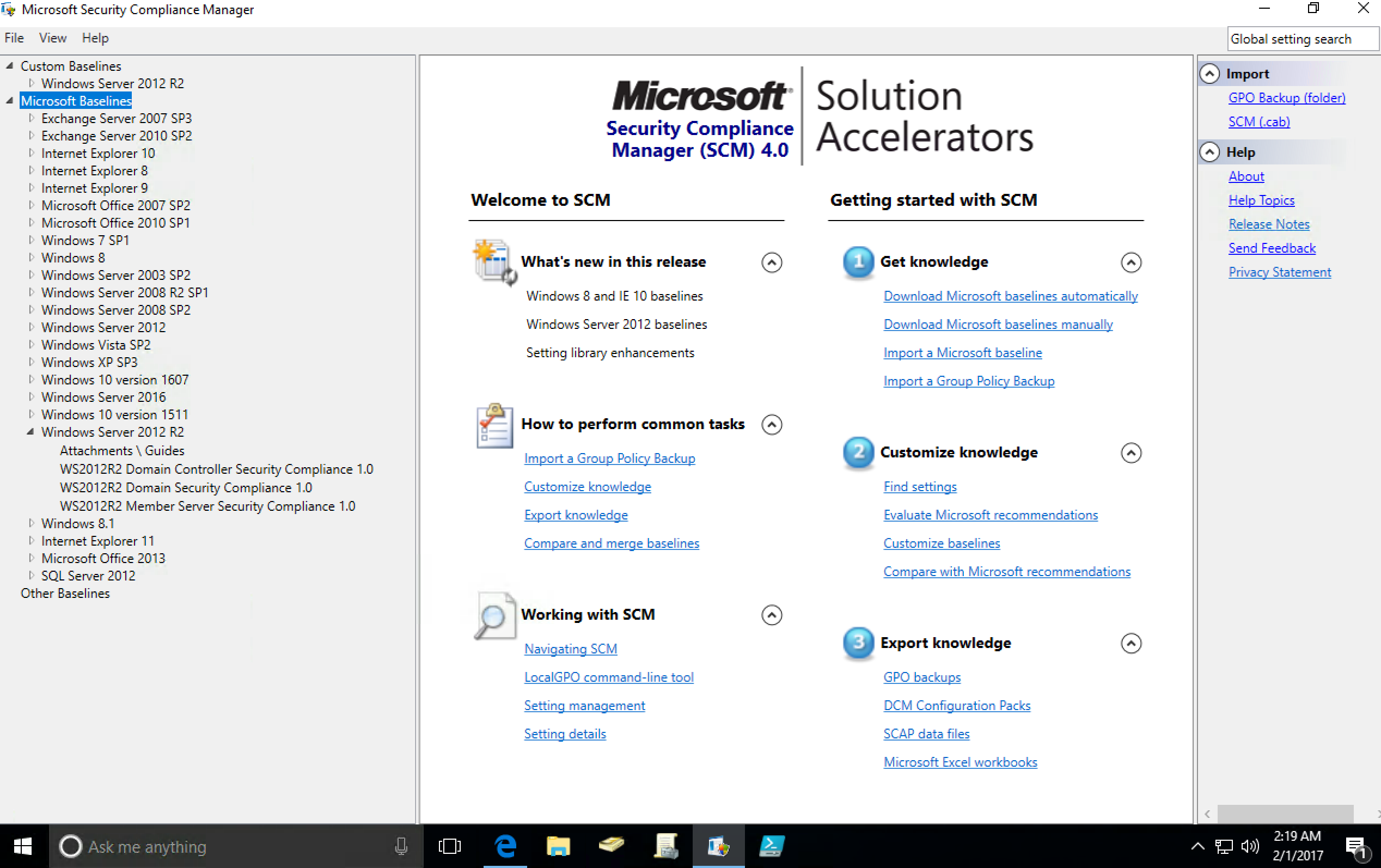Click Download Microsoft baselines automatically
The image size is (1381, 868).
(1011, 296)
